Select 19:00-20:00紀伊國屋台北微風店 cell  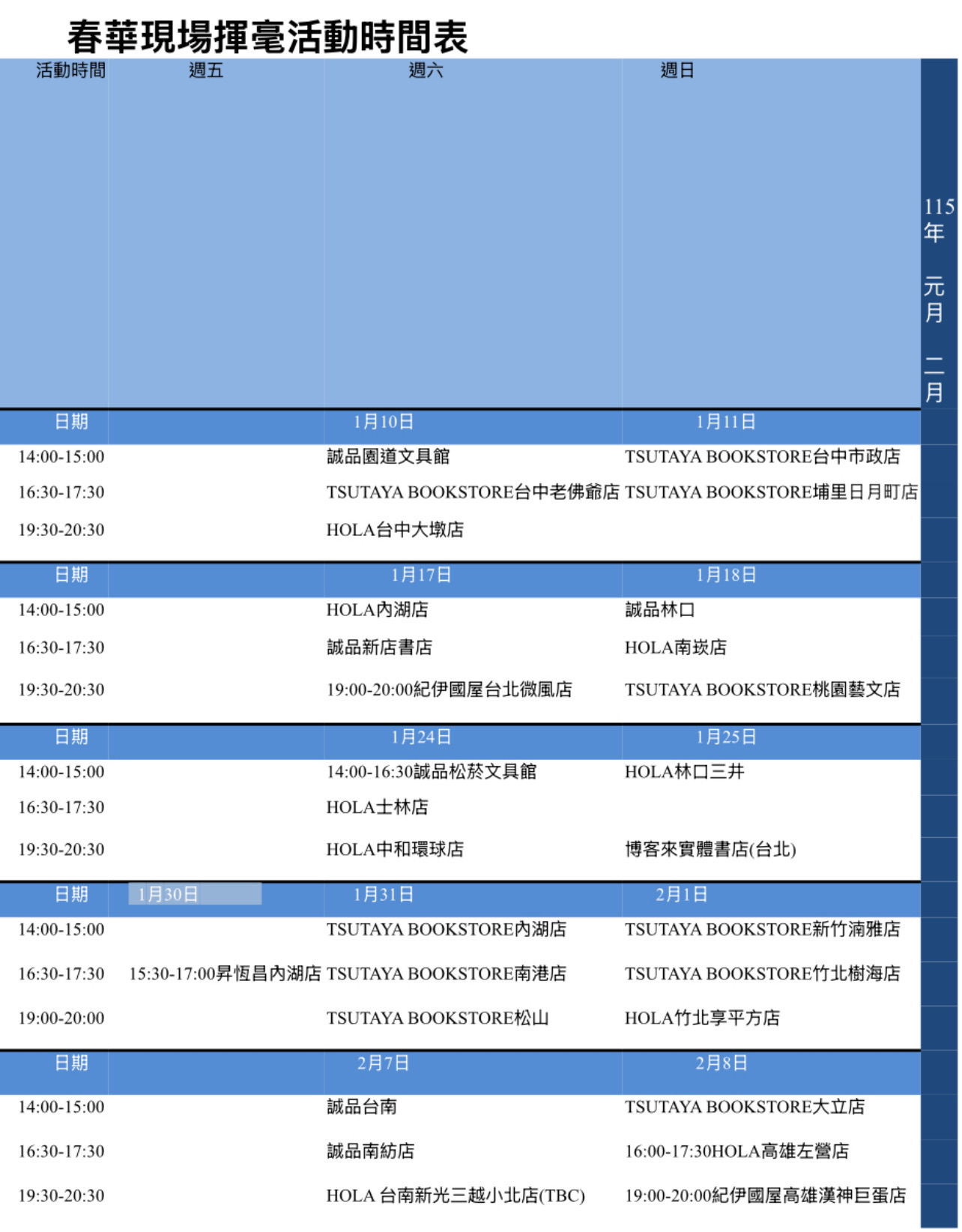point(449,689)
